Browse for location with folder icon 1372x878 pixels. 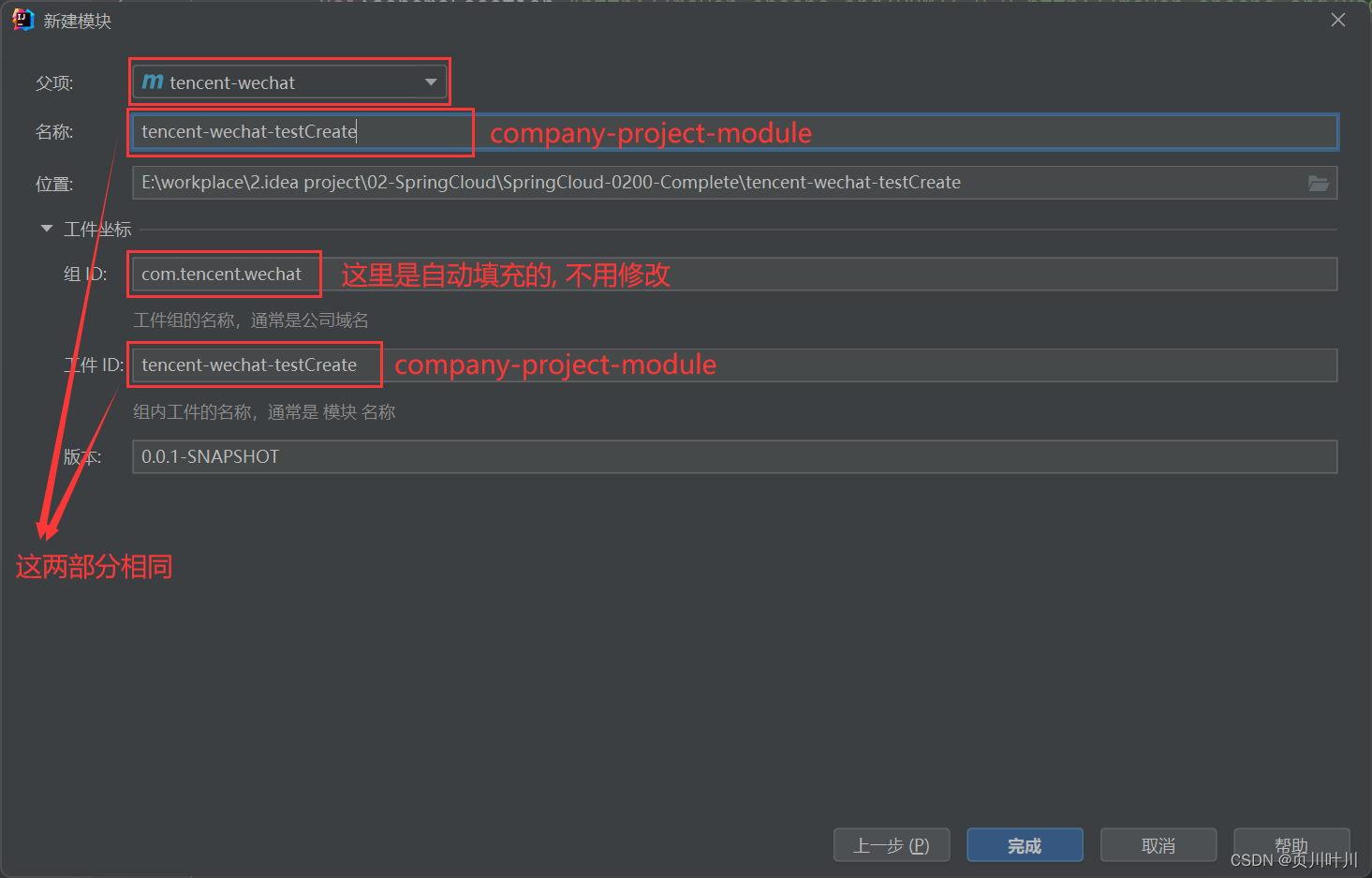(1319, 184)
